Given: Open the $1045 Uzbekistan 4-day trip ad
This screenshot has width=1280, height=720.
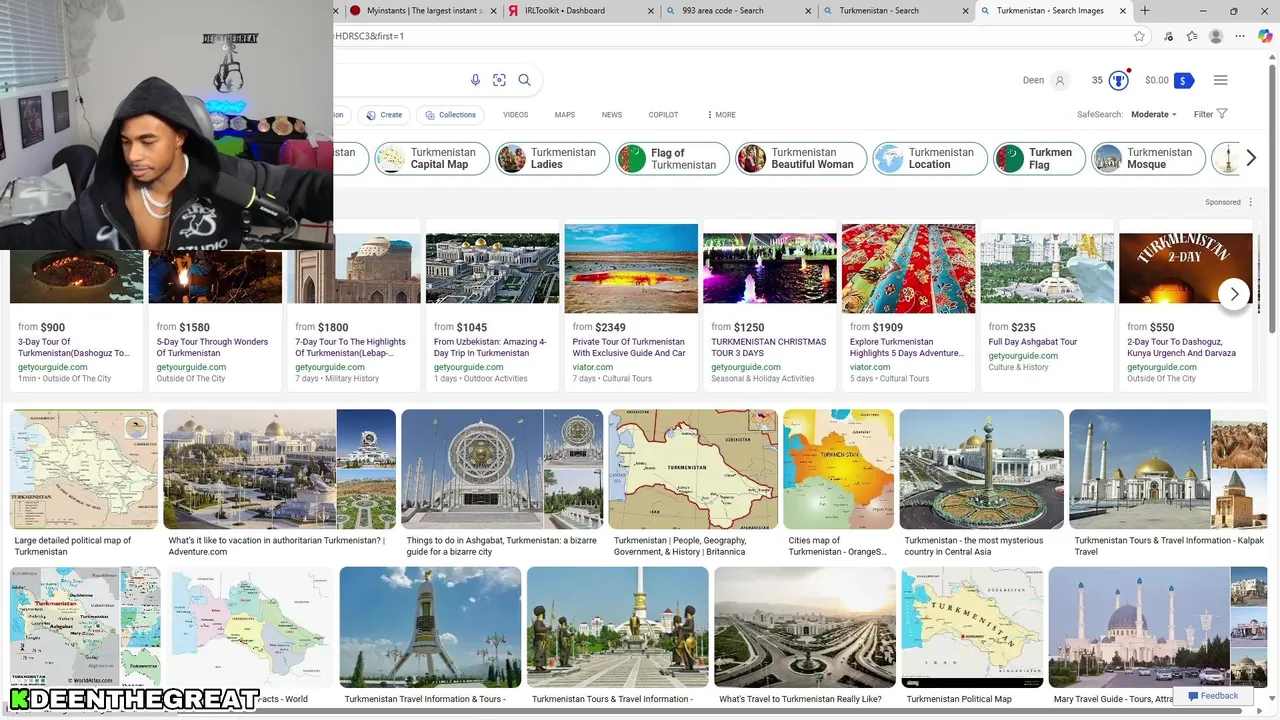Looking at the screenshot, I should pos(492,304).
